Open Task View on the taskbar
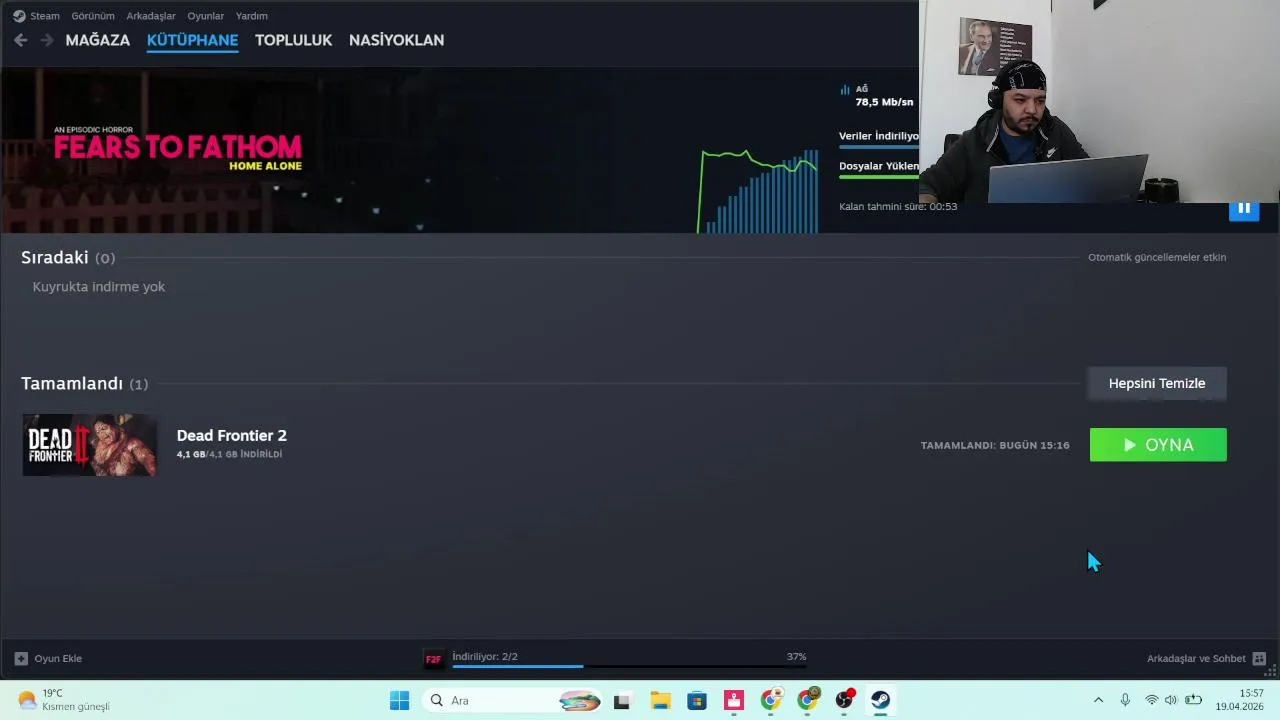This screenshot has width=1280, height=720. coord(622,700)
